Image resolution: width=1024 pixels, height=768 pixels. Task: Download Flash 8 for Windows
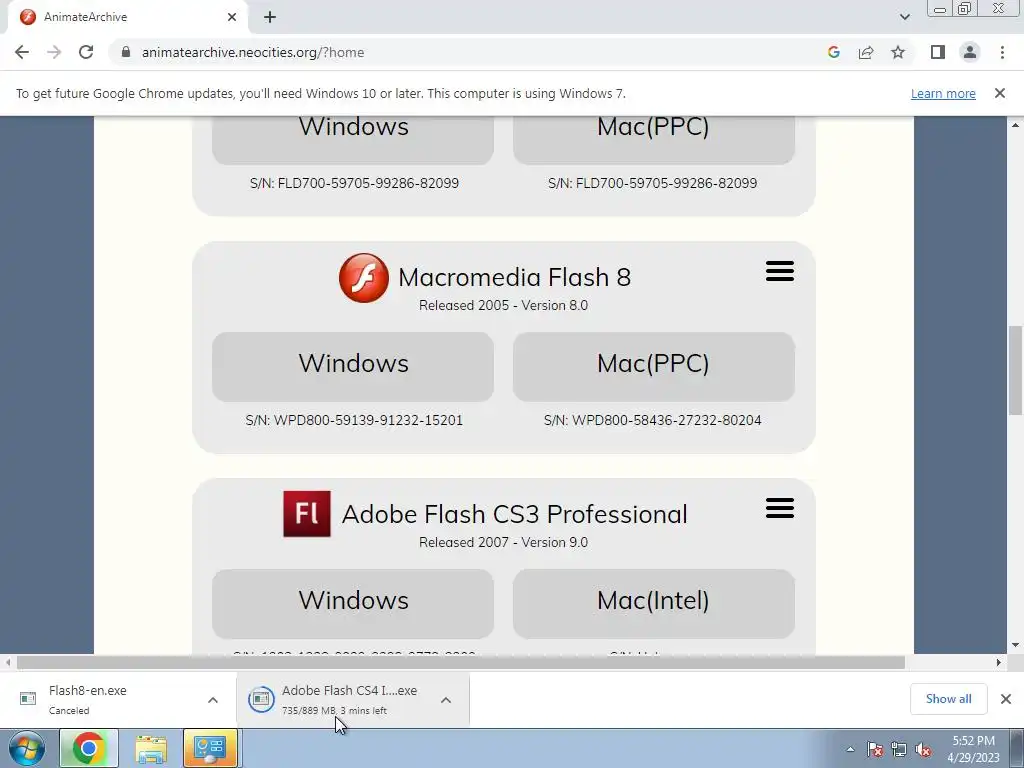[x=353, y=366]
